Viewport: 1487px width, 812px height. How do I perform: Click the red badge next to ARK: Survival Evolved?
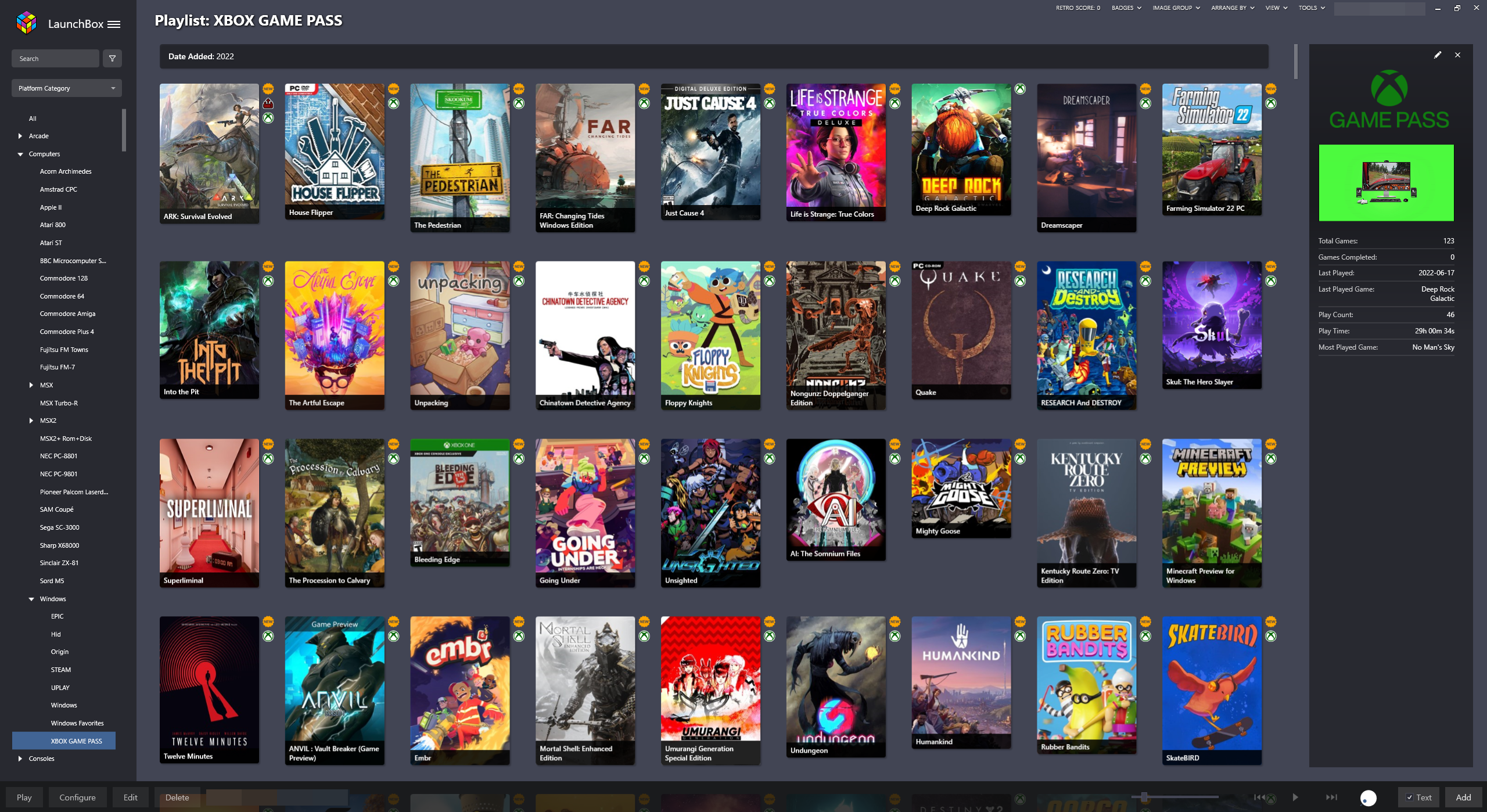(268, 103)
